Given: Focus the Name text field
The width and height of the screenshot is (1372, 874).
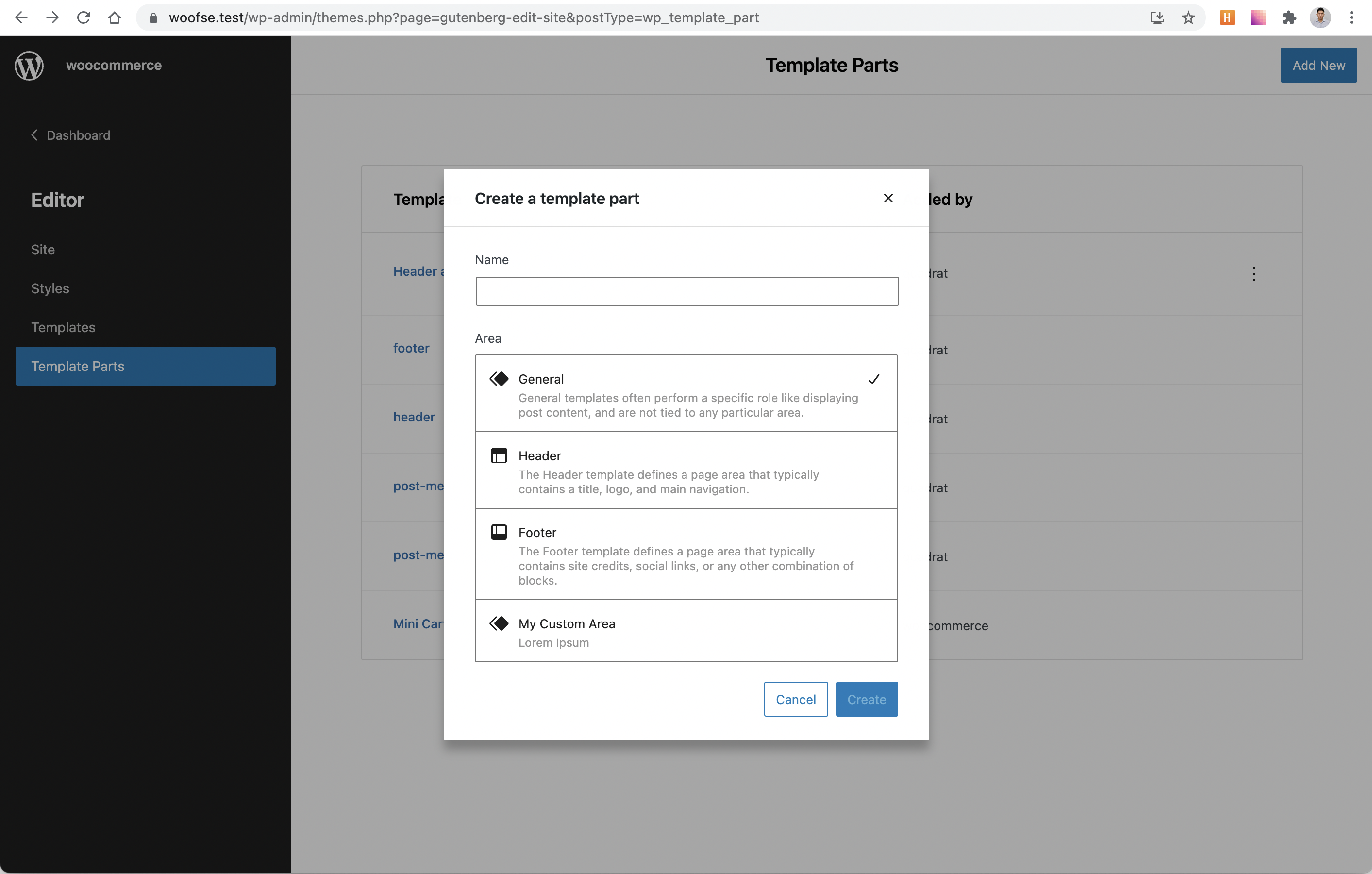Looking at the screenshot, I should pos(686,292).
